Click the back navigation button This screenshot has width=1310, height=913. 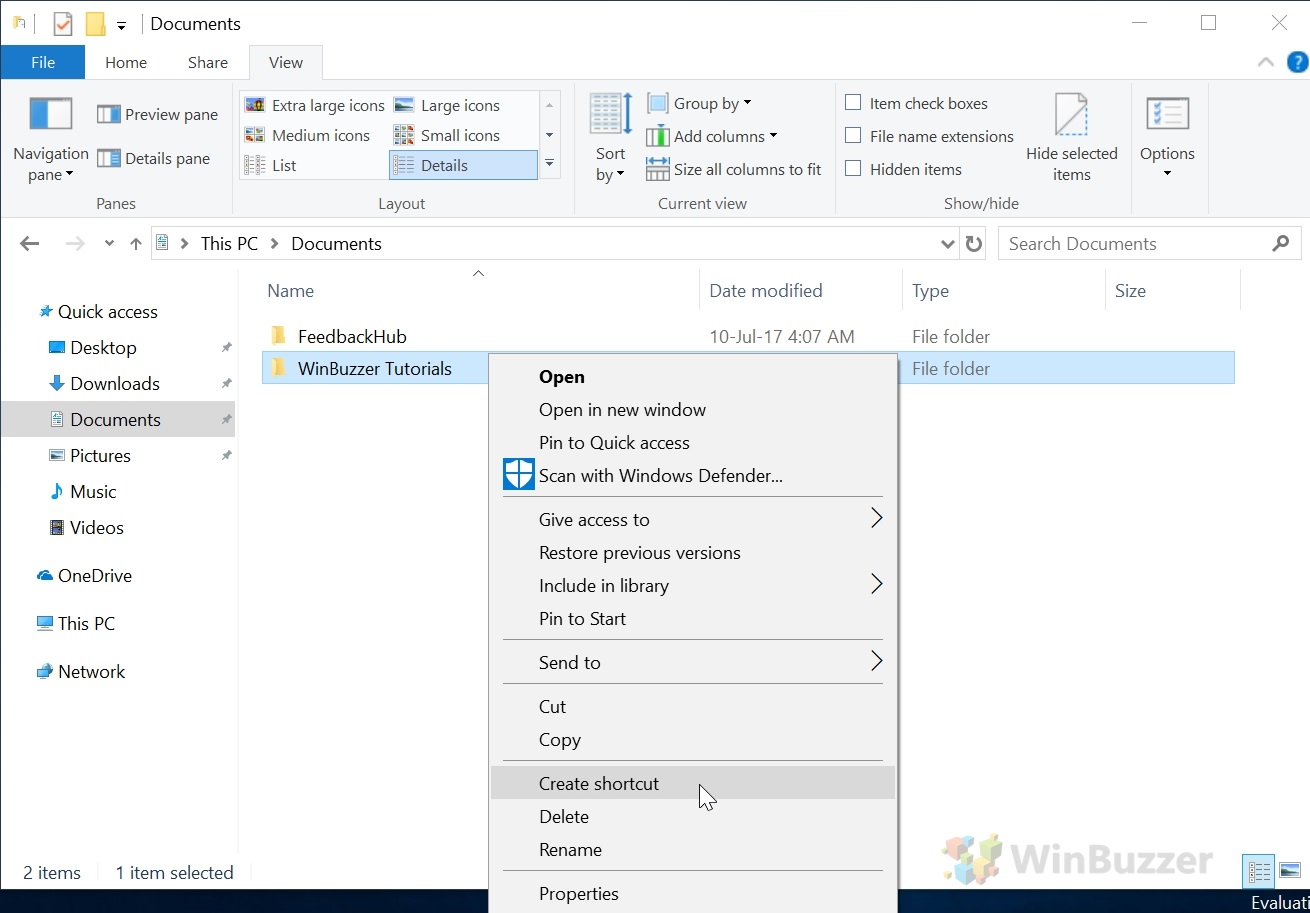(29, 243)
